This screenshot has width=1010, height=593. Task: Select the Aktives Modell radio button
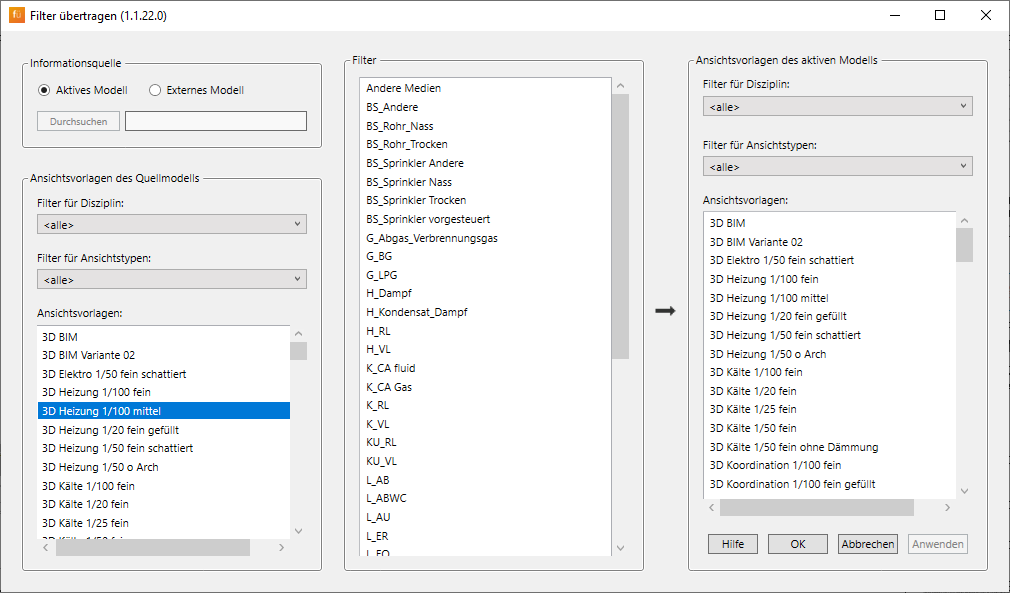[x=44, y=90]
